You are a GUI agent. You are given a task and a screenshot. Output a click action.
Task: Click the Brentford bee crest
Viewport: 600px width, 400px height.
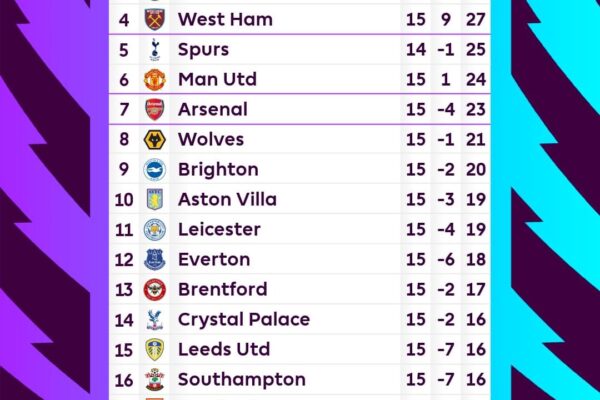click(x=154, y=289)
